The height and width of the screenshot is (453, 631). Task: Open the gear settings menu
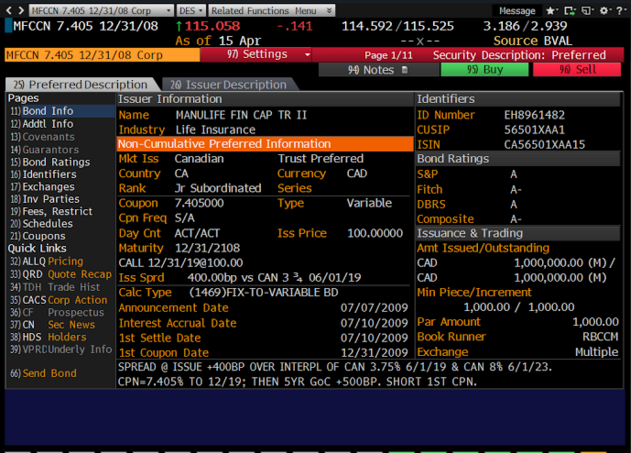pyautogui.click(x=605, y=11)
